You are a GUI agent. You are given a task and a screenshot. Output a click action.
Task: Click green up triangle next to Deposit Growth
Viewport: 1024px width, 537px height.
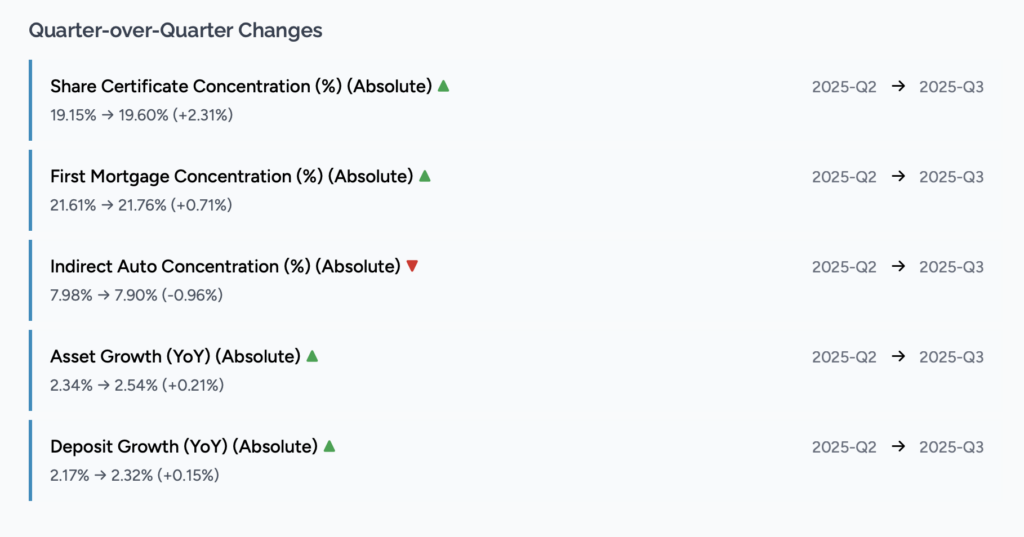coord(329,446)
